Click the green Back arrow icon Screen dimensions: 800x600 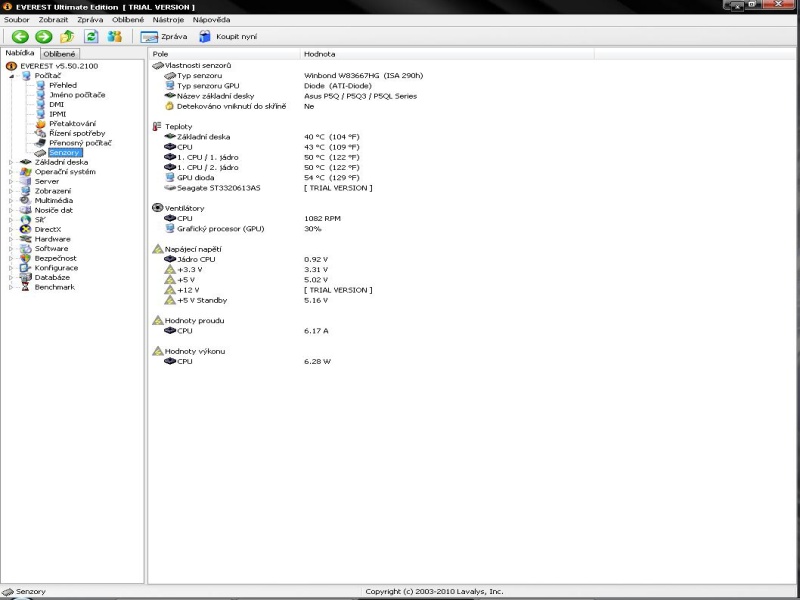click(x=20, y=37)
